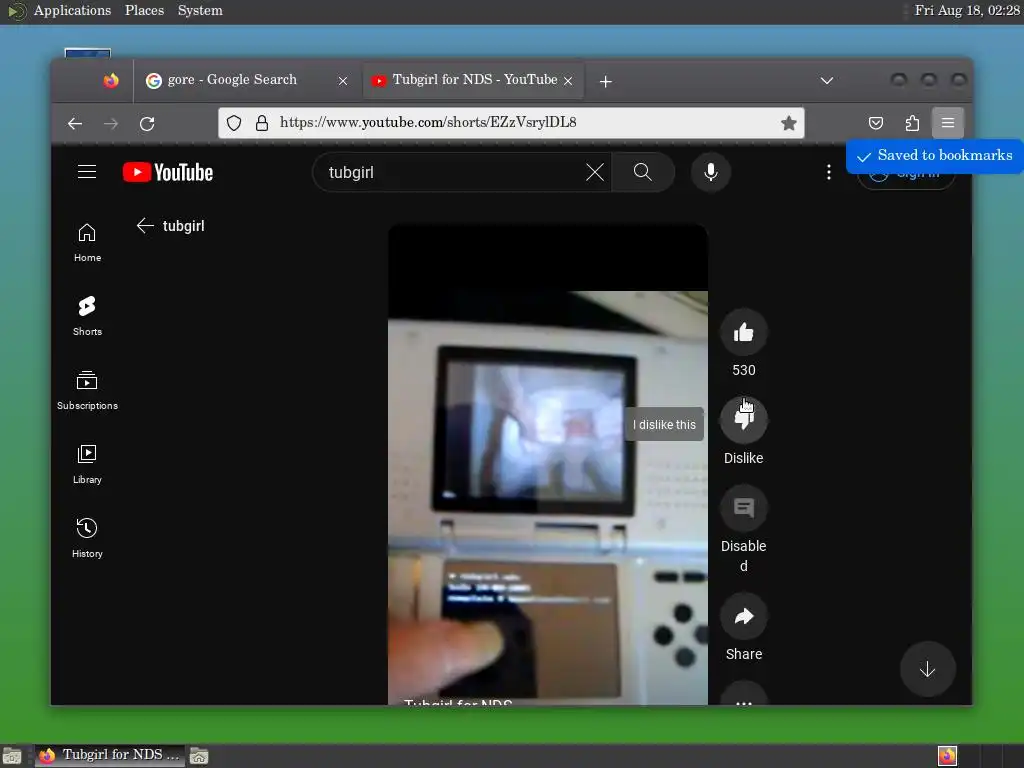Click the 530 likes count
1024x768 pixels.
click(x=744, y=370)
